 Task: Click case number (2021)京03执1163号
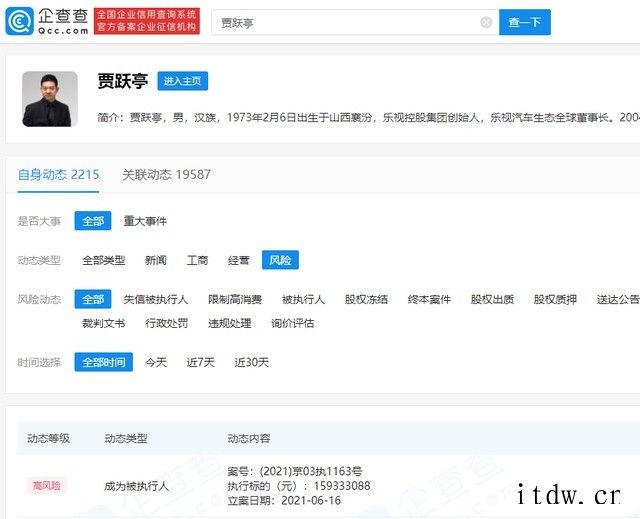pos(311,471)
